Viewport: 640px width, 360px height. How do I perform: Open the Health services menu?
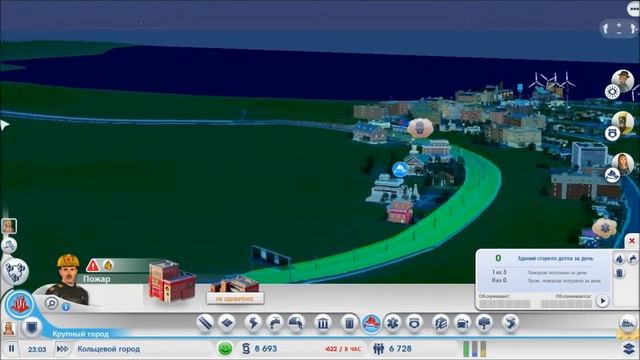coord(393,323)
